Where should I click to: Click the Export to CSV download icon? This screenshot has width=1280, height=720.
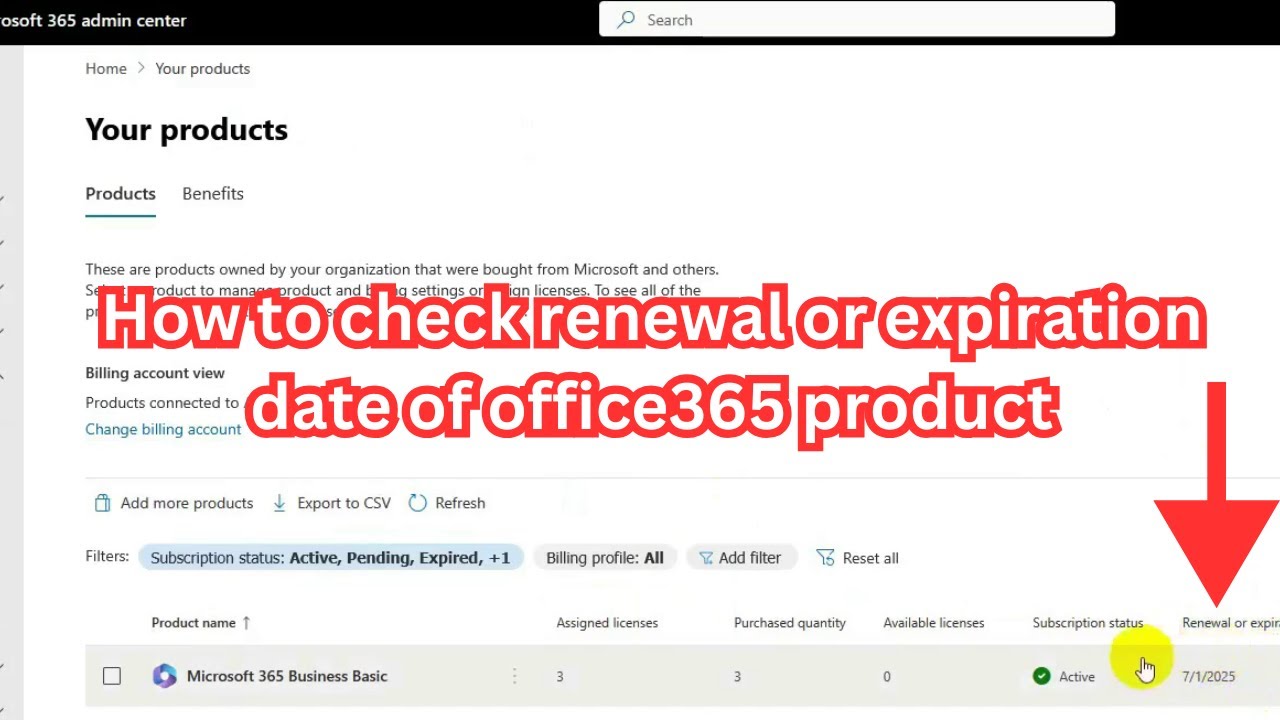tap(279, 503)
